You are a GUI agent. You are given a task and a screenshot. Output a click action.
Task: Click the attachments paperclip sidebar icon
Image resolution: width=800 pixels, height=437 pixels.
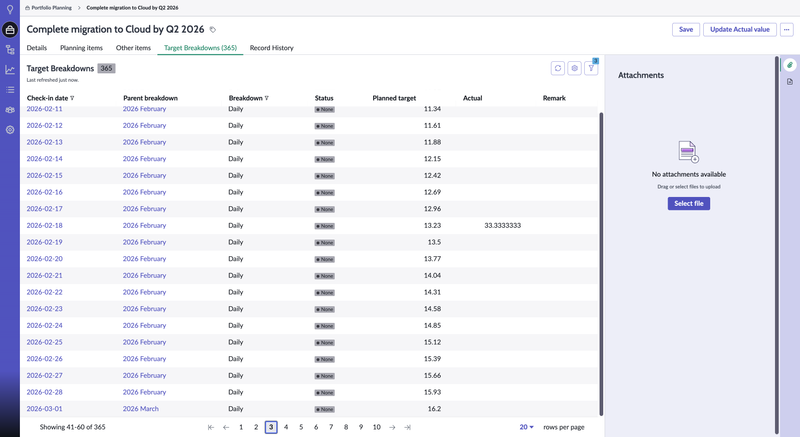pos(789,65)
